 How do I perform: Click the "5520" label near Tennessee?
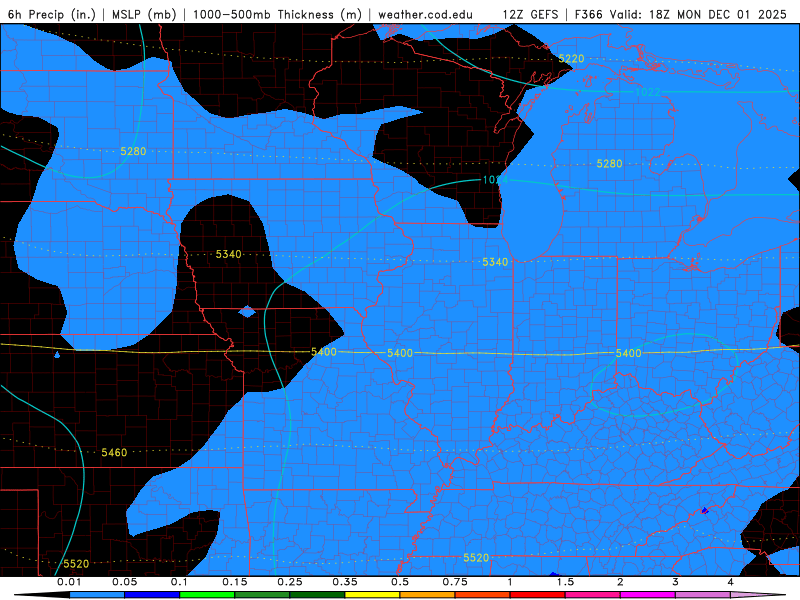click(x=476, y=558)
